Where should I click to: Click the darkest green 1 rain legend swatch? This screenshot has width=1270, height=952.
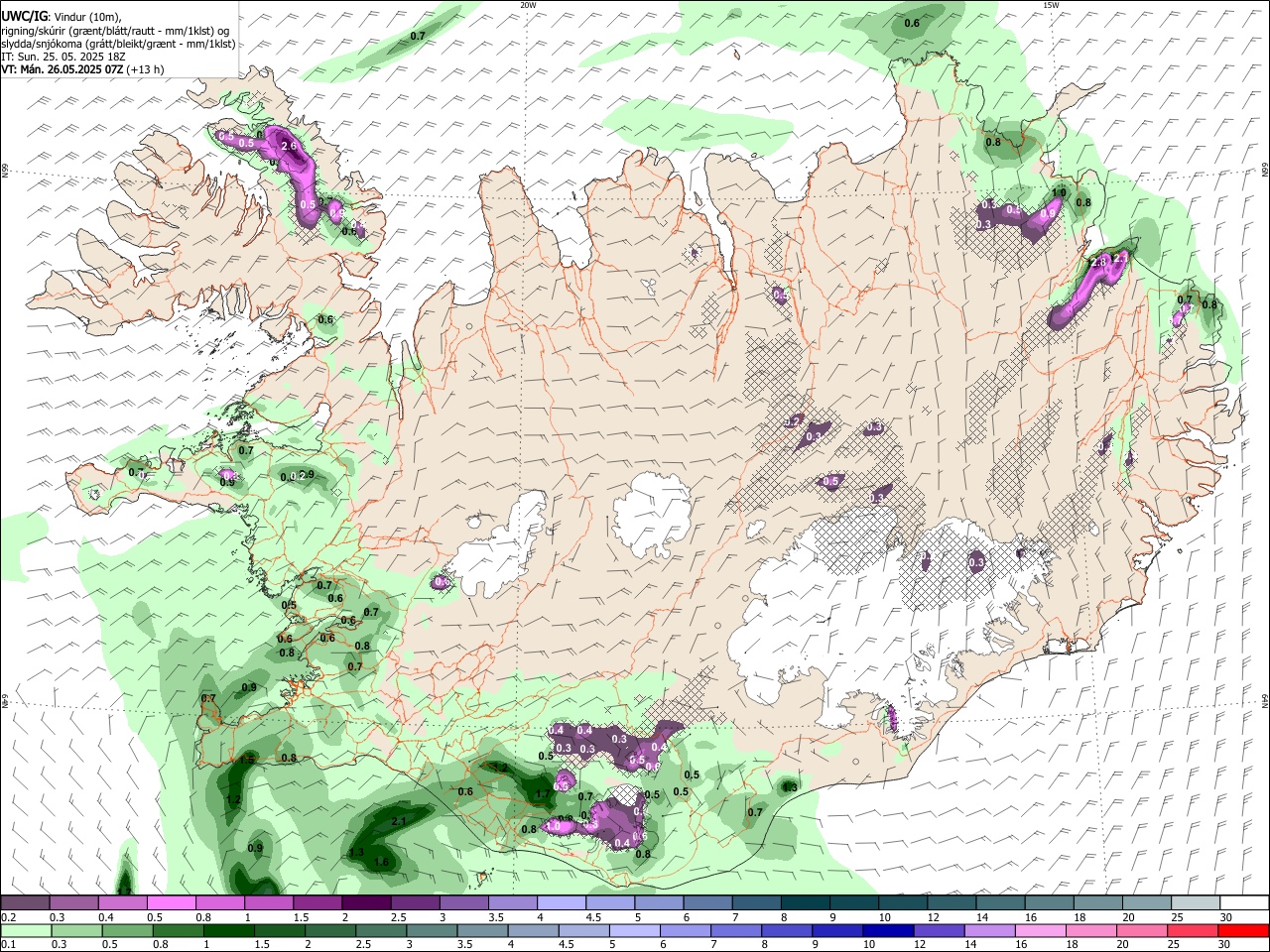[228, 930]
